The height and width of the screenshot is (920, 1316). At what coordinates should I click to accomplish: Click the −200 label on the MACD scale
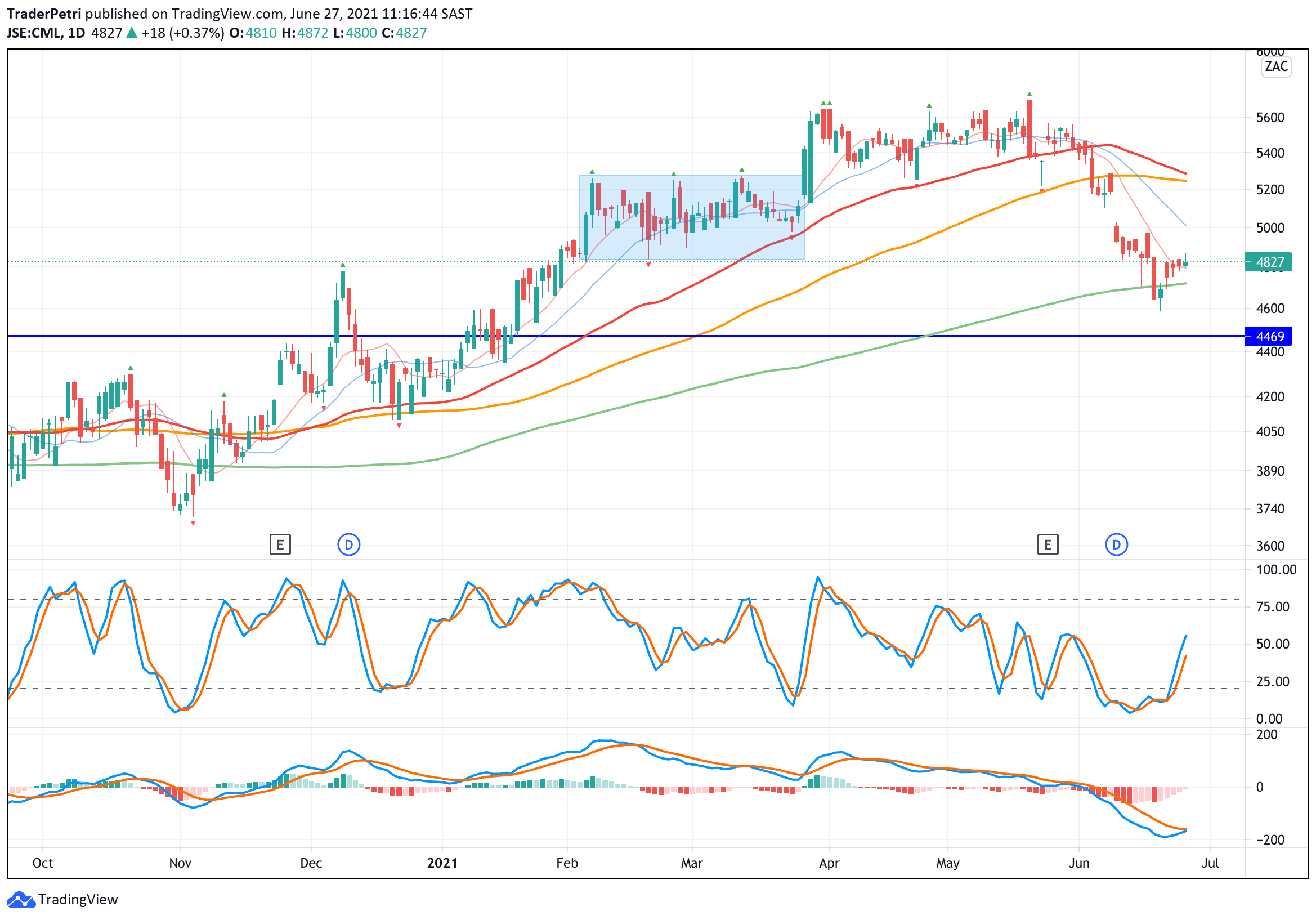point(1270,840)
